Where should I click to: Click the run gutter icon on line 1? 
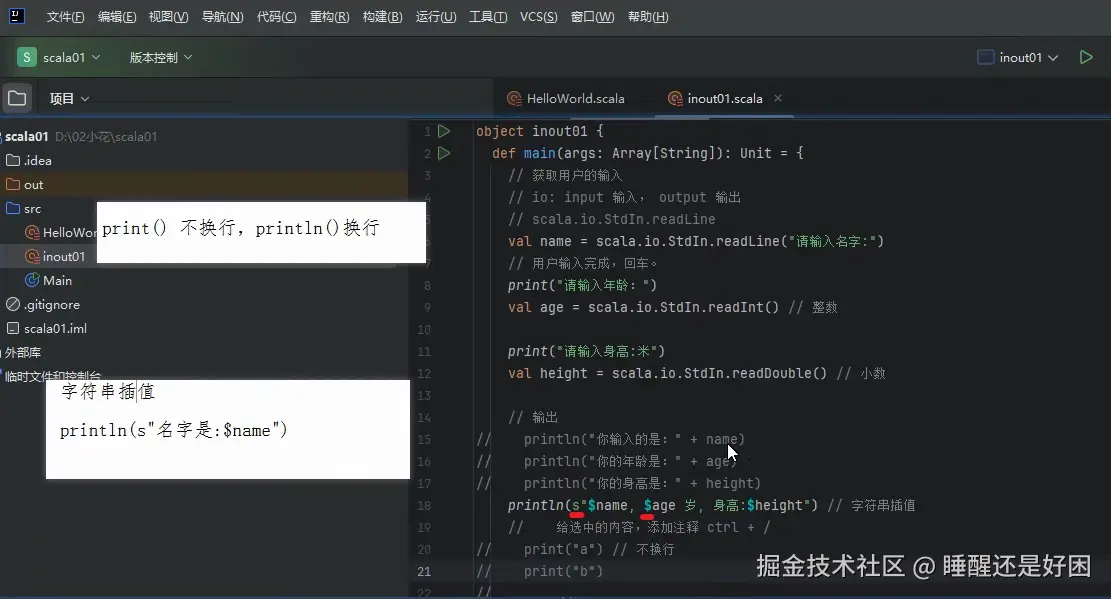pos(444,131)
